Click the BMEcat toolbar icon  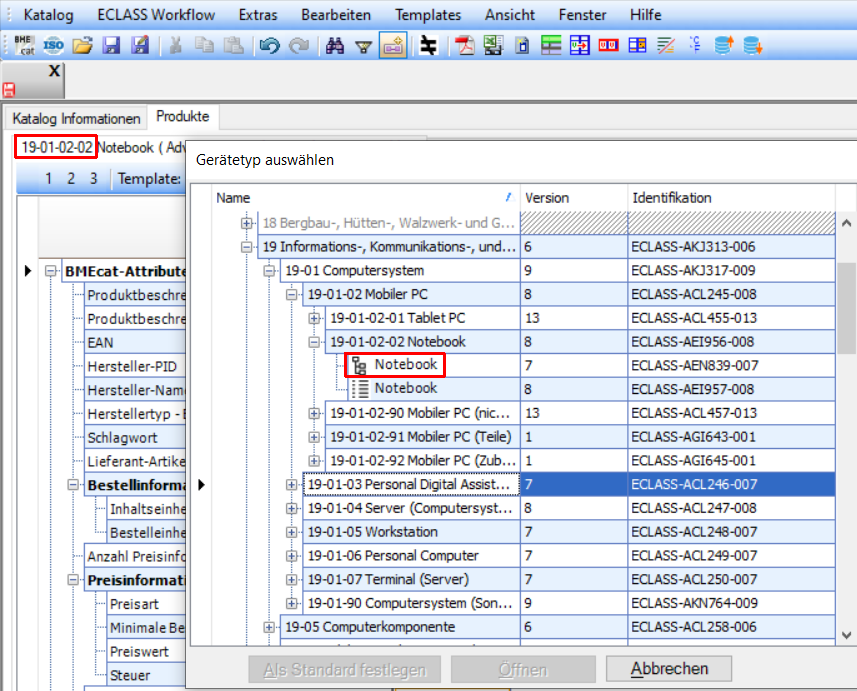[24, 46]
